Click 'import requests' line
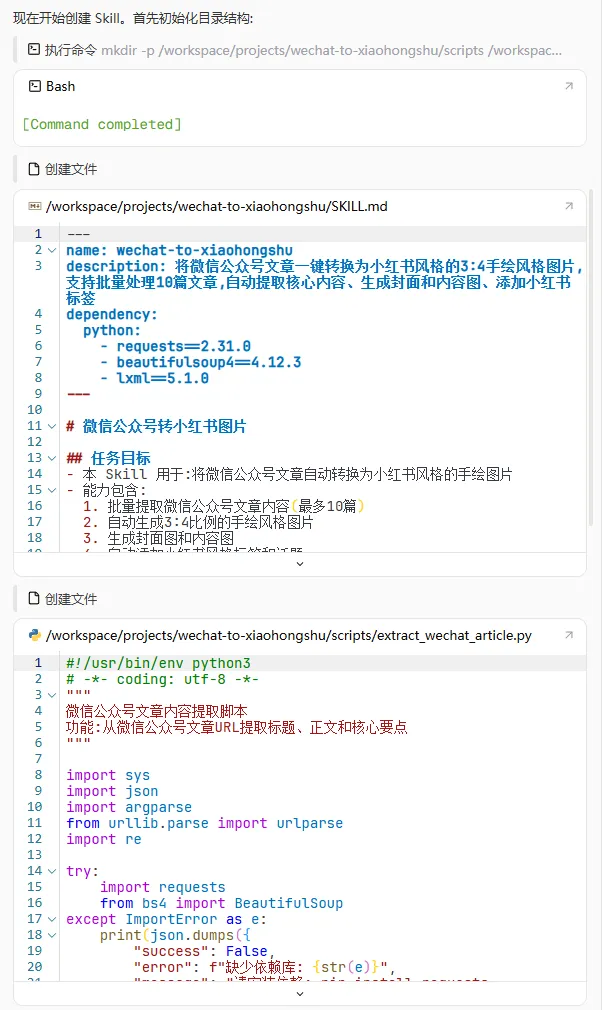 tap(162, 887)
